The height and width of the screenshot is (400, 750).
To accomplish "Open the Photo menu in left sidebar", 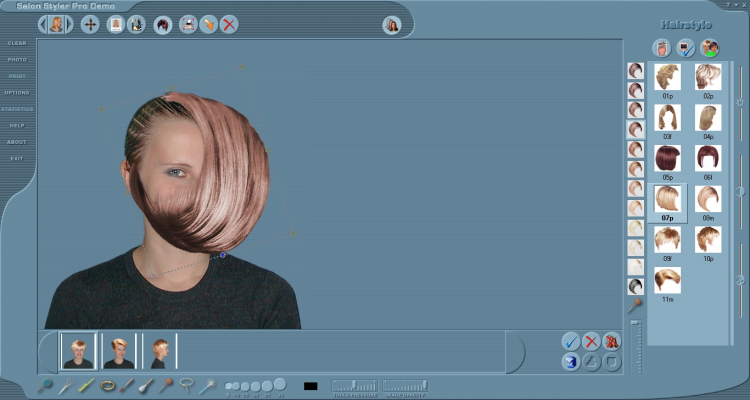I will [x=17, y=60].
